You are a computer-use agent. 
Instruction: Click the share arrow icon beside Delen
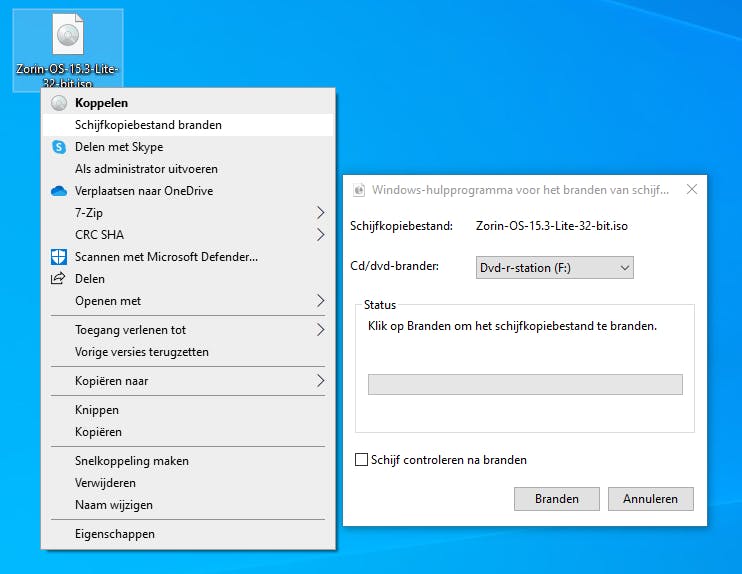(58, 278)
